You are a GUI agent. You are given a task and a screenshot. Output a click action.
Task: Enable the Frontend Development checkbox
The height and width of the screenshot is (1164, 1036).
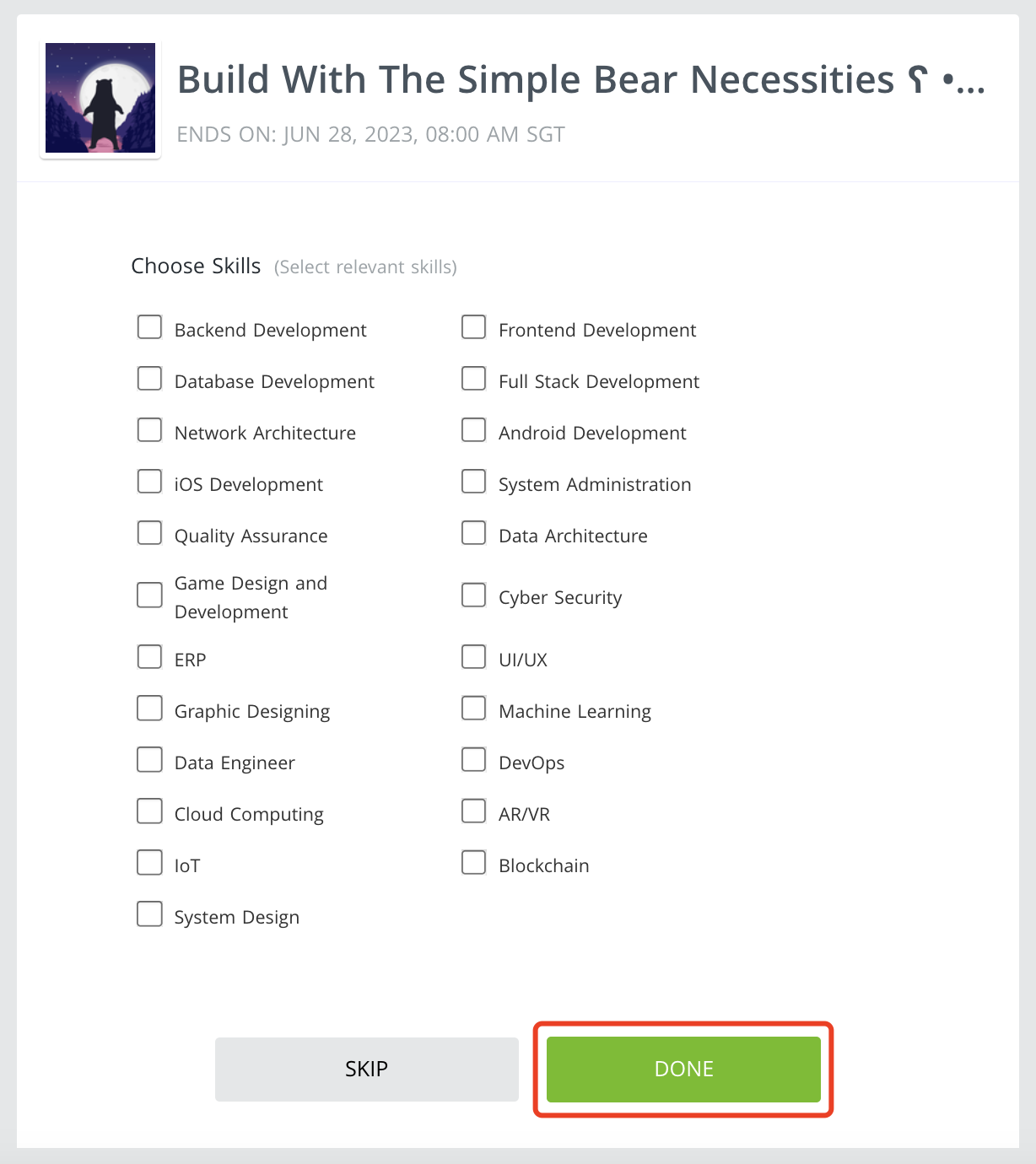point(473,327)
